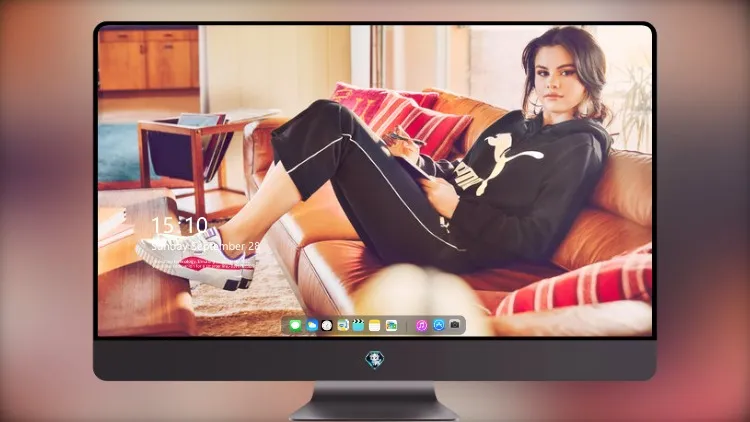Click the monitor logo emblem below screen
Screen dimensions: 750x422
pos(375,359)
